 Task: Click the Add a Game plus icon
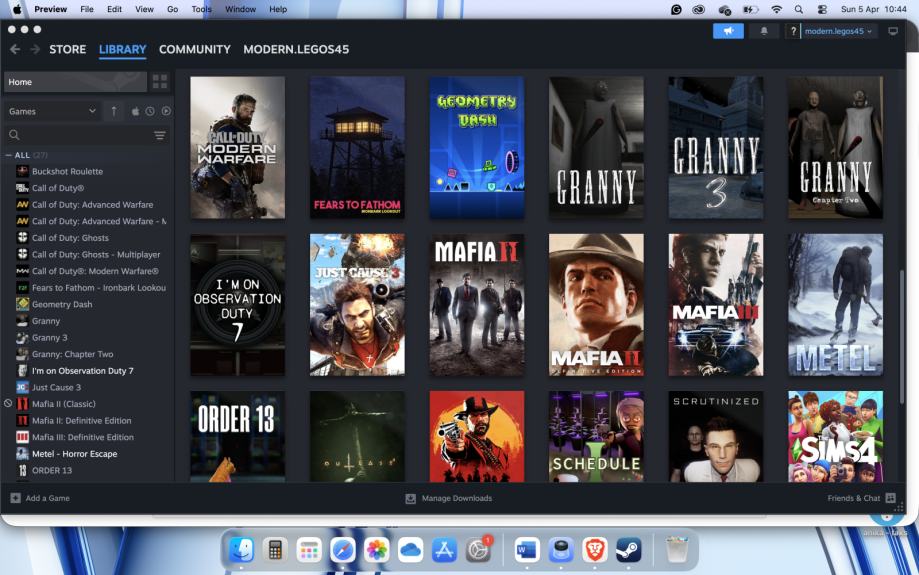point(15,498)
